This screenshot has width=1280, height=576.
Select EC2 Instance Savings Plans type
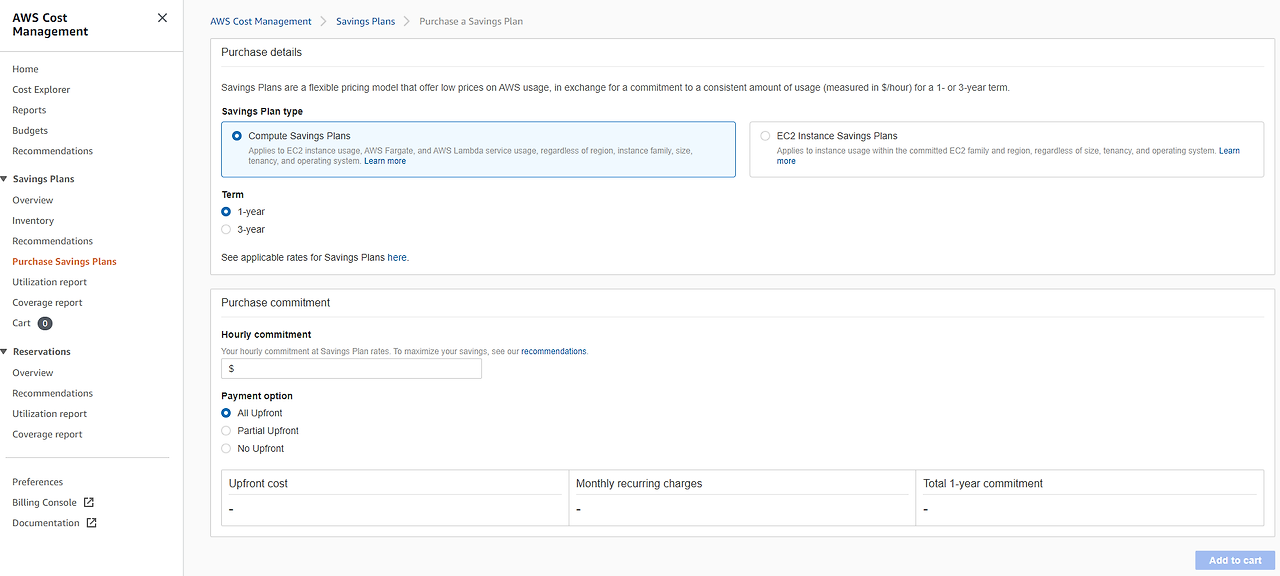point(765,136)
